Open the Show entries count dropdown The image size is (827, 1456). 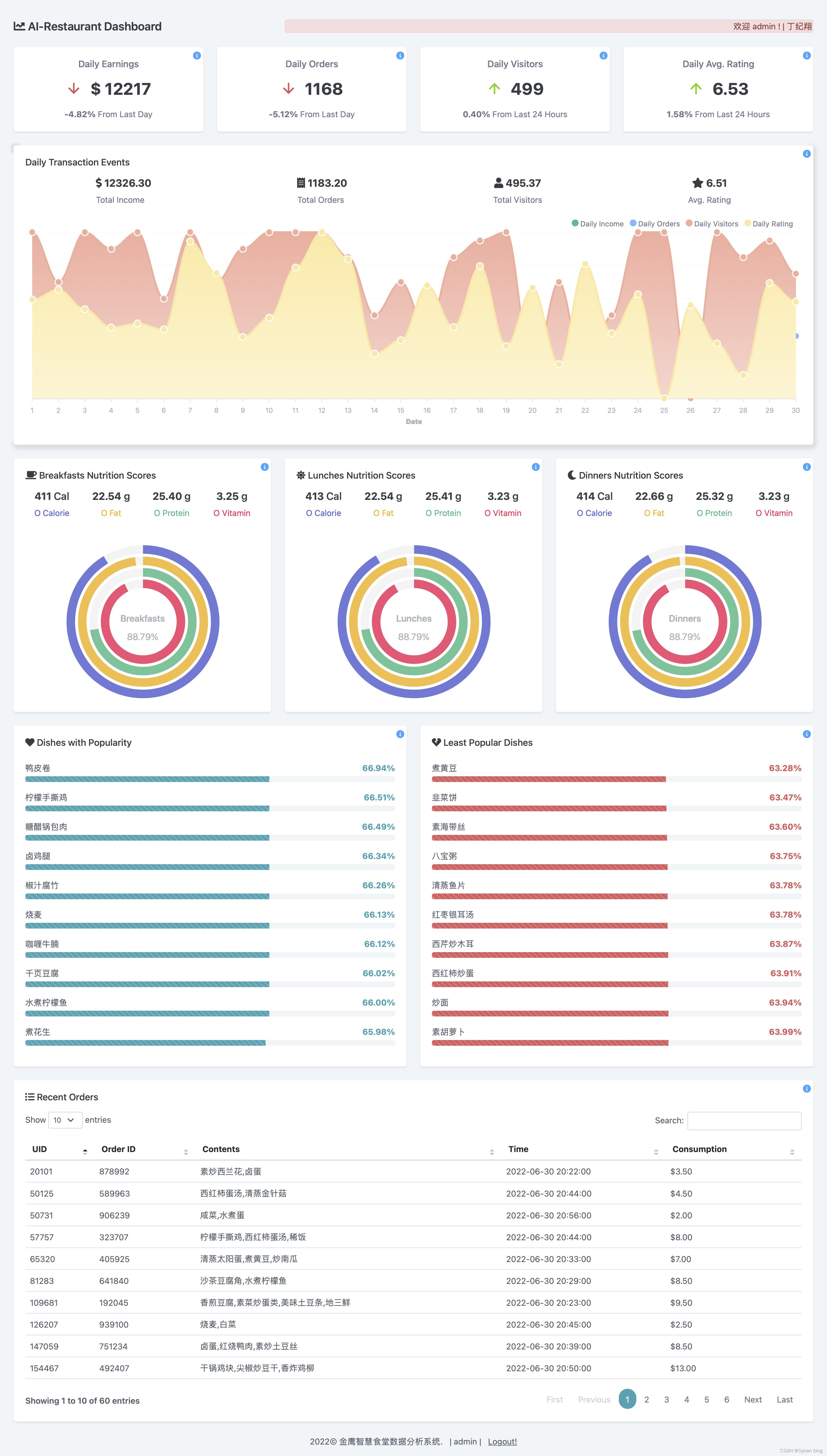[x=65, y=1120]
